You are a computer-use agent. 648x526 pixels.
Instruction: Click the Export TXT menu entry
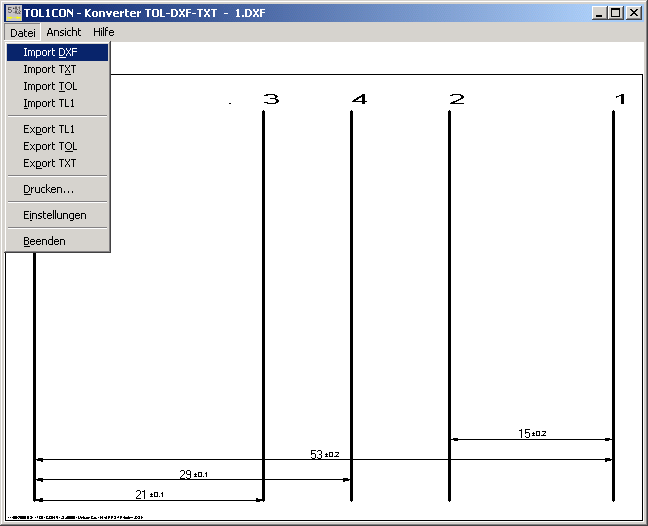point(50,163)
